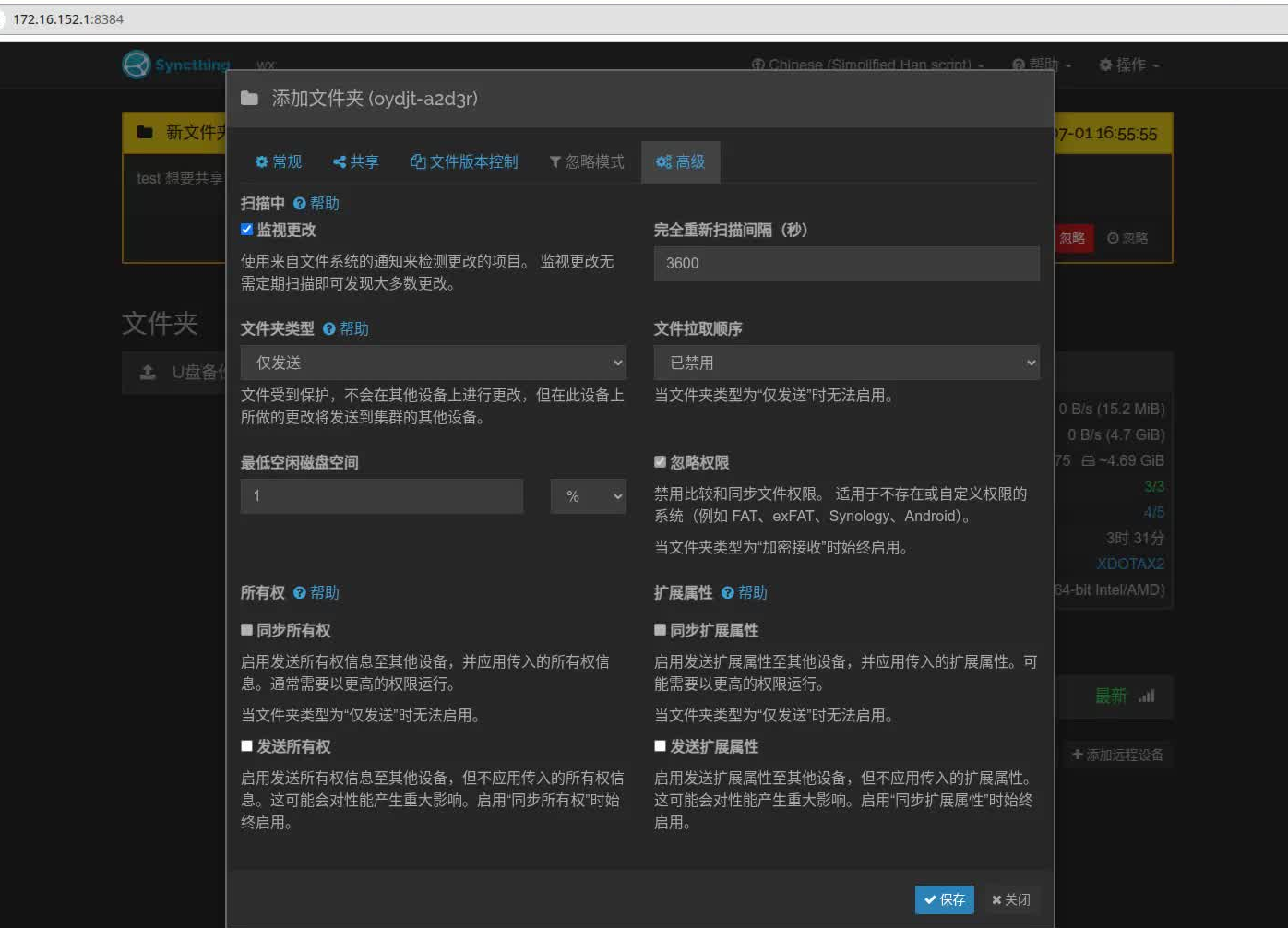The image size is (1288, 928).
Task: Click the dimmed 忽略 clock button in background
Action: click(x=1127, y=238)
